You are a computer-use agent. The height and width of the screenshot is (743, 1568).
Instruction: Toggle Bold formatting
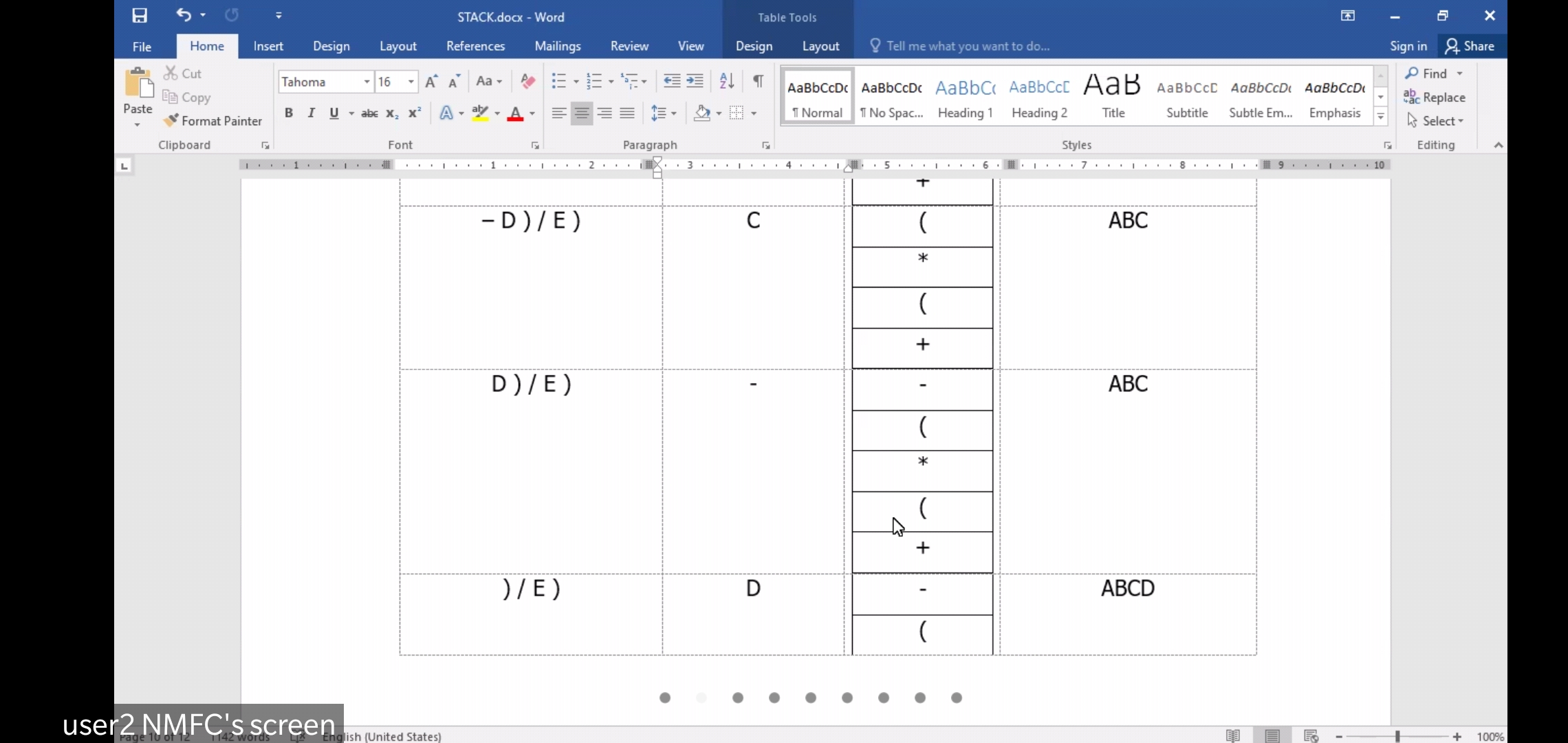point(289,114)
